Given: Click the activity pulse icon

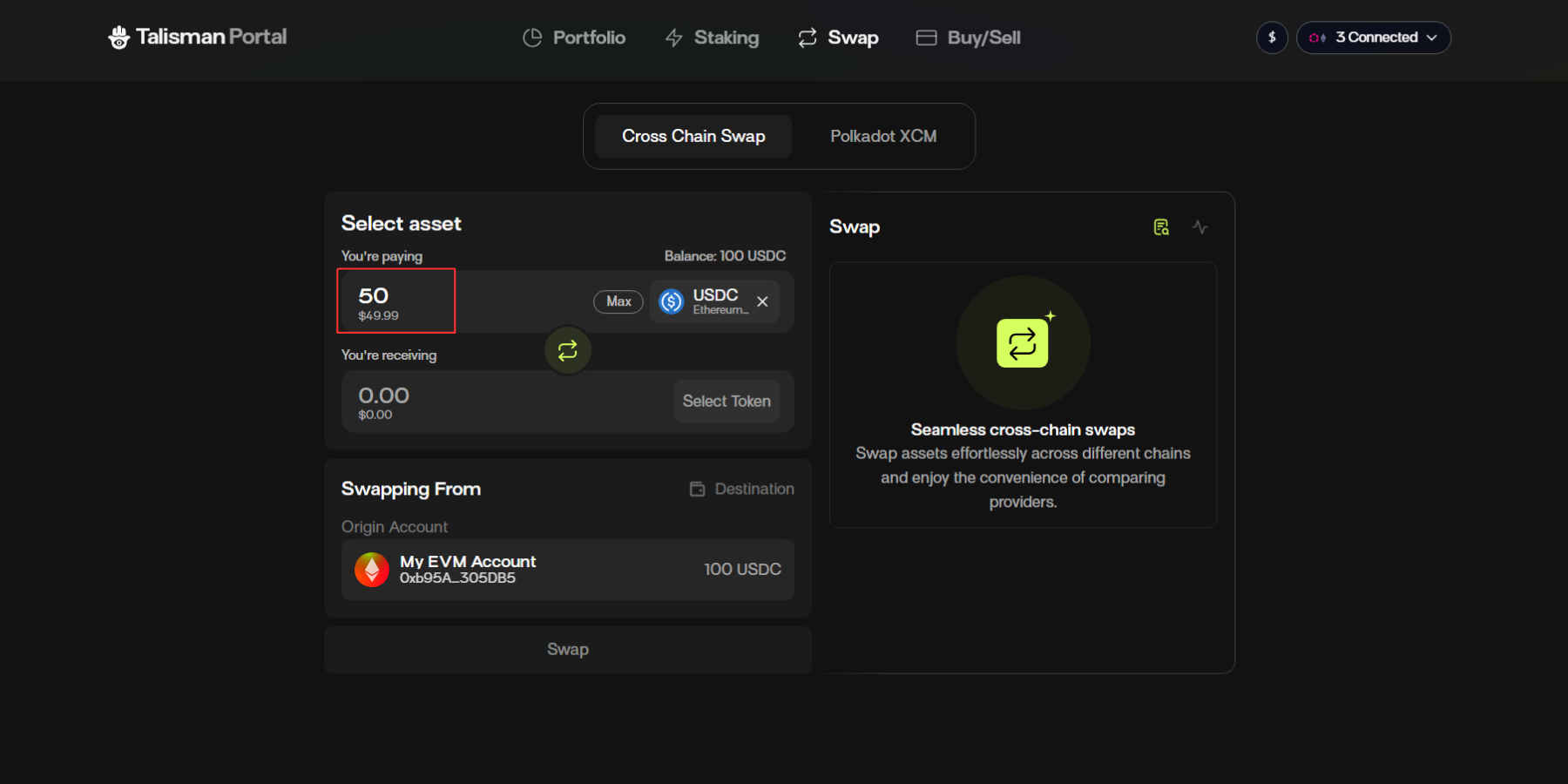Looking at the screenshot, I should tap(1200, 227).
